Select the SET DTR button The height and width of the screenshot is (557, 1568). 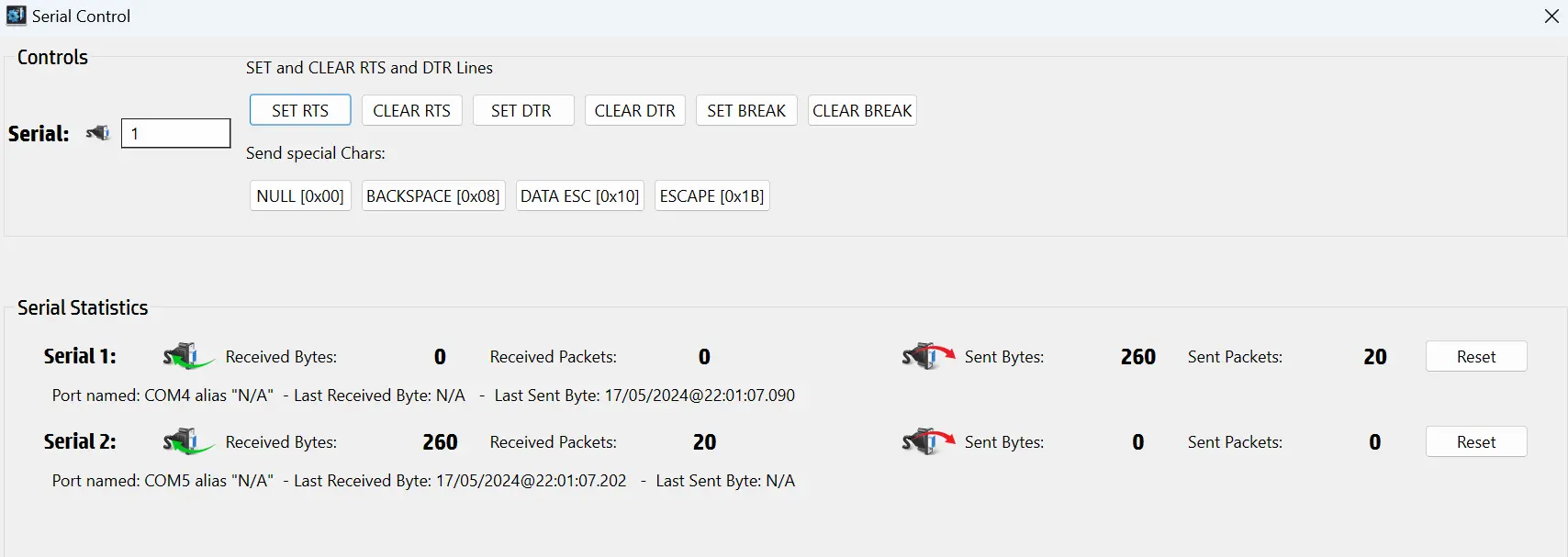pos(523,110)
